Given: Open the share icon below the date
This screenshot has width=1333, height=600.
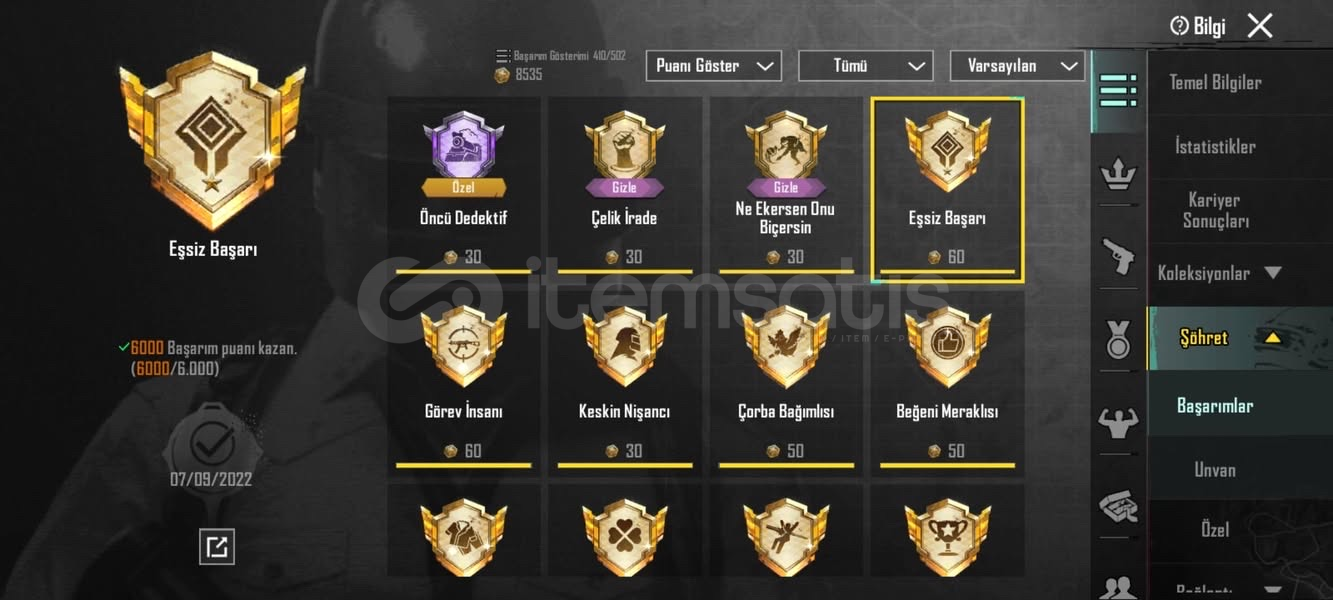Looking at the screenshot, I should point(217,546).
